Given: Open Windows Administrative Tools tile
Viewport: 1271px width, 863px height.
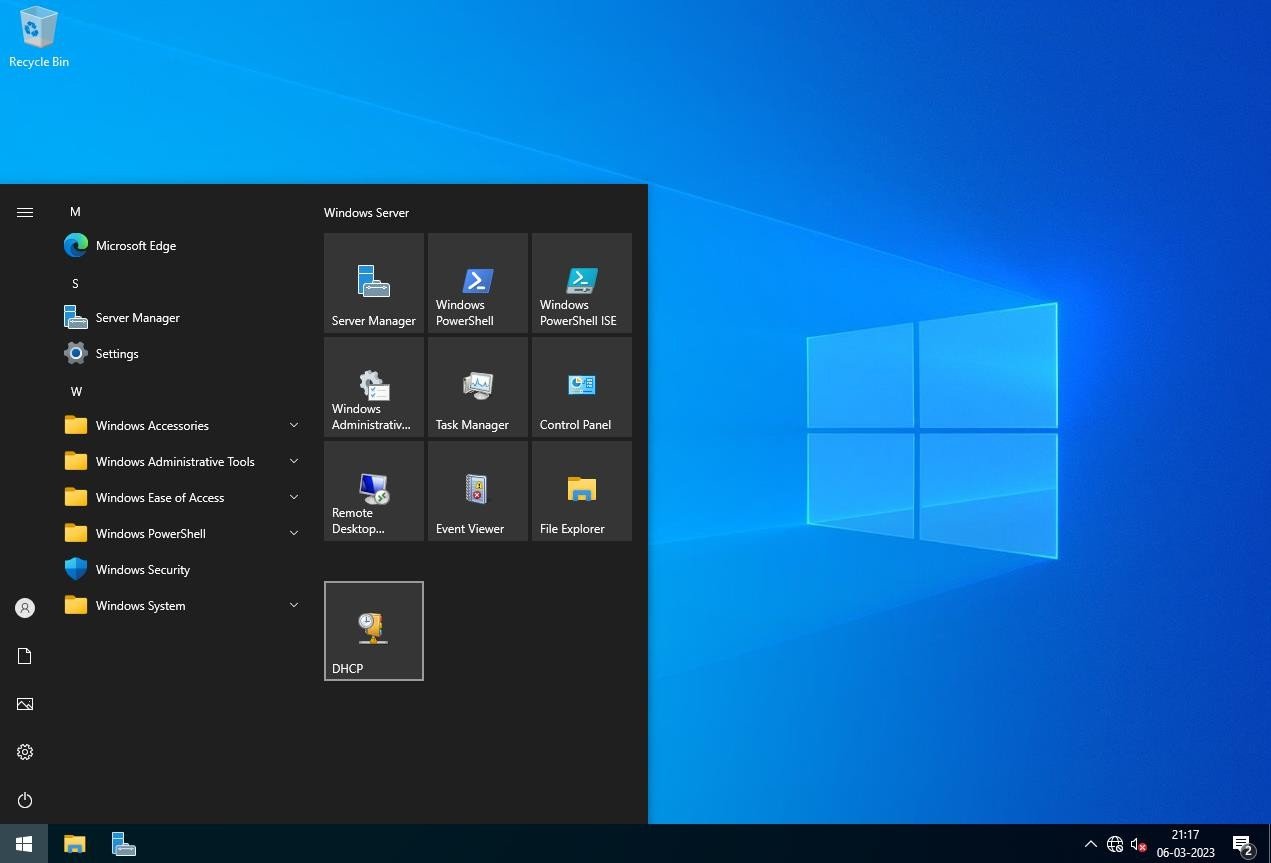Looking at the screenshot, I should pos(374,387).
